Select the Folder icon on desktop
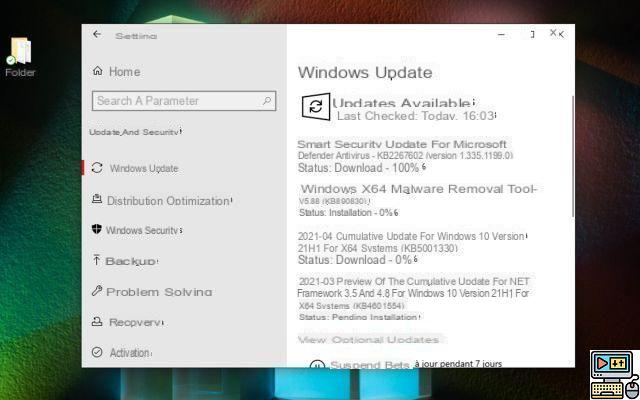 (x=20, y=57)
